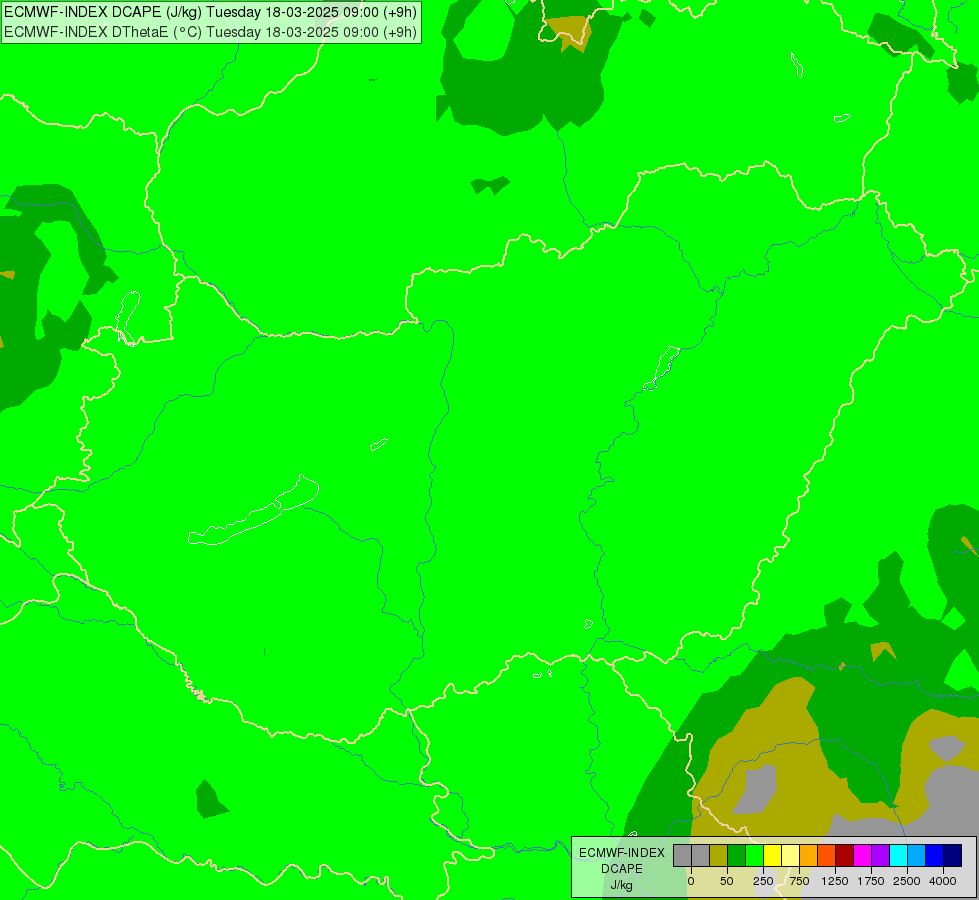Click the legend label '2500'
Image resolution: width=979 pixels, height=900 pixels.
coord(907,881)
